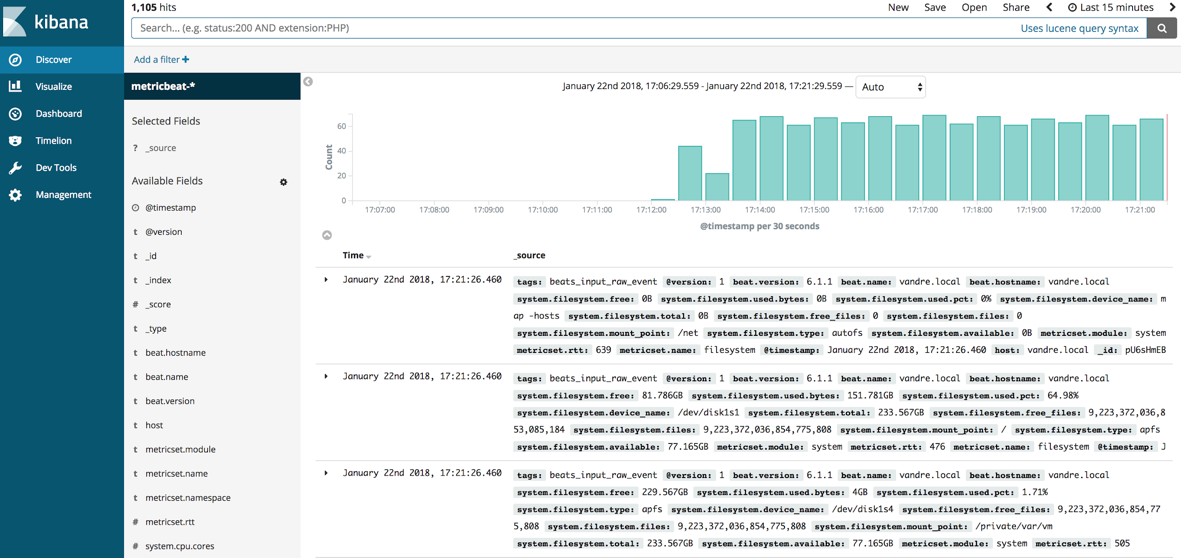Open the Discover compass icon in sidebar
Image resolution: width=1181 pixels, height=558 pixels.
pyautogui.click(x=15, y=60)
